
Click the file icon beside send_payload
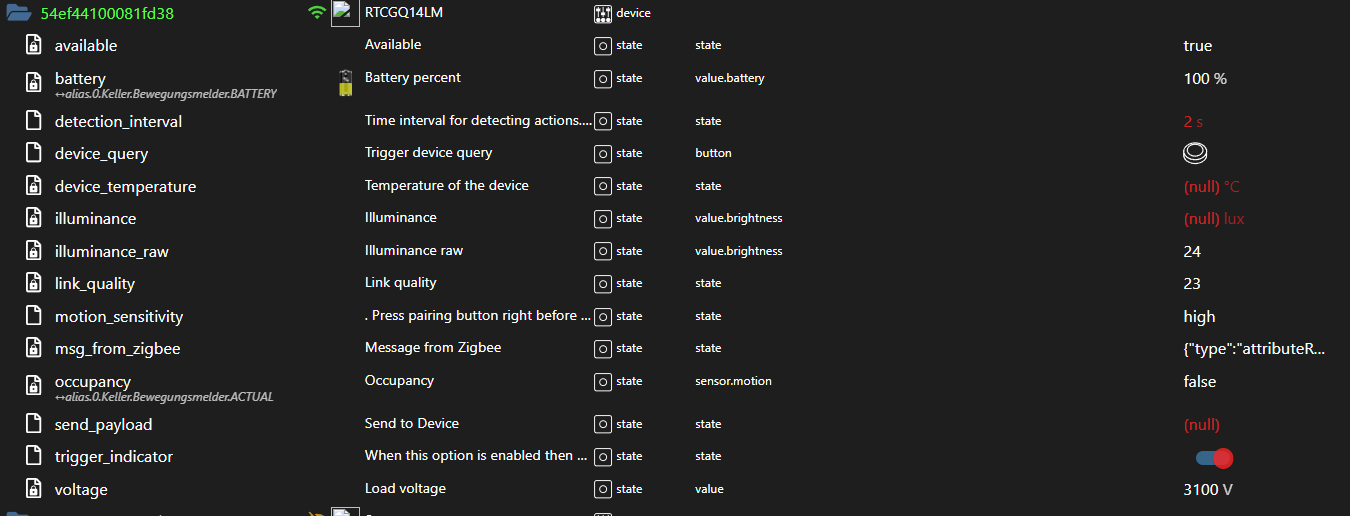(x=33, y=424)
